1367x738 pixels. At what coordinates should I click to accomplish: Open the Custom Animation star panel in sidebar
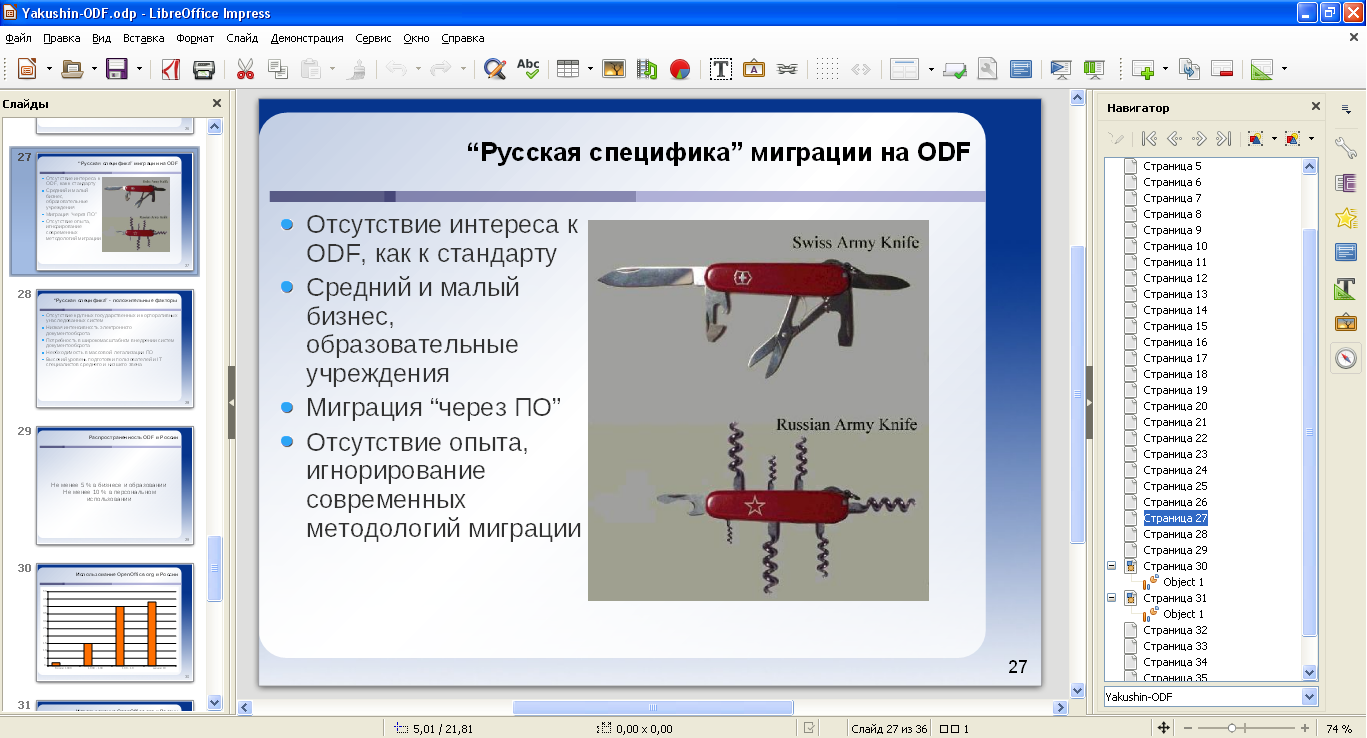(1346, 218)
